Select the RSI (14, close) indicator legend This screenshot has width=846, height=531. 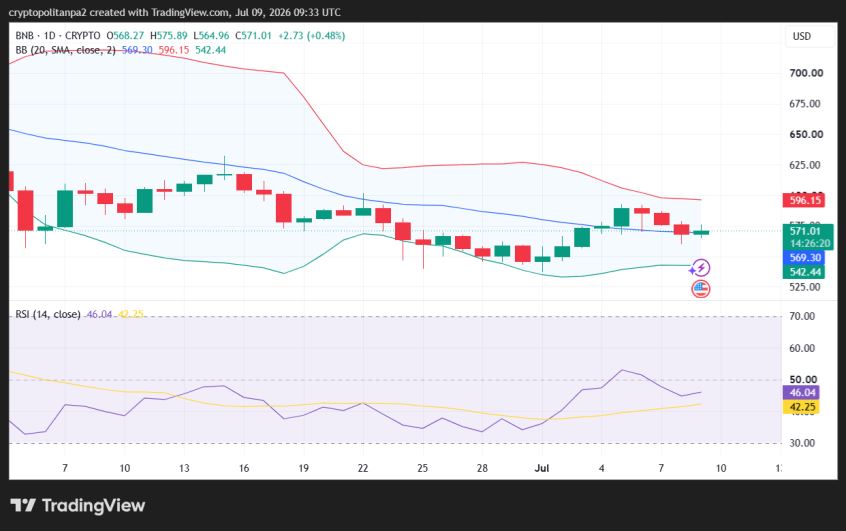click(x=47, y=314)
